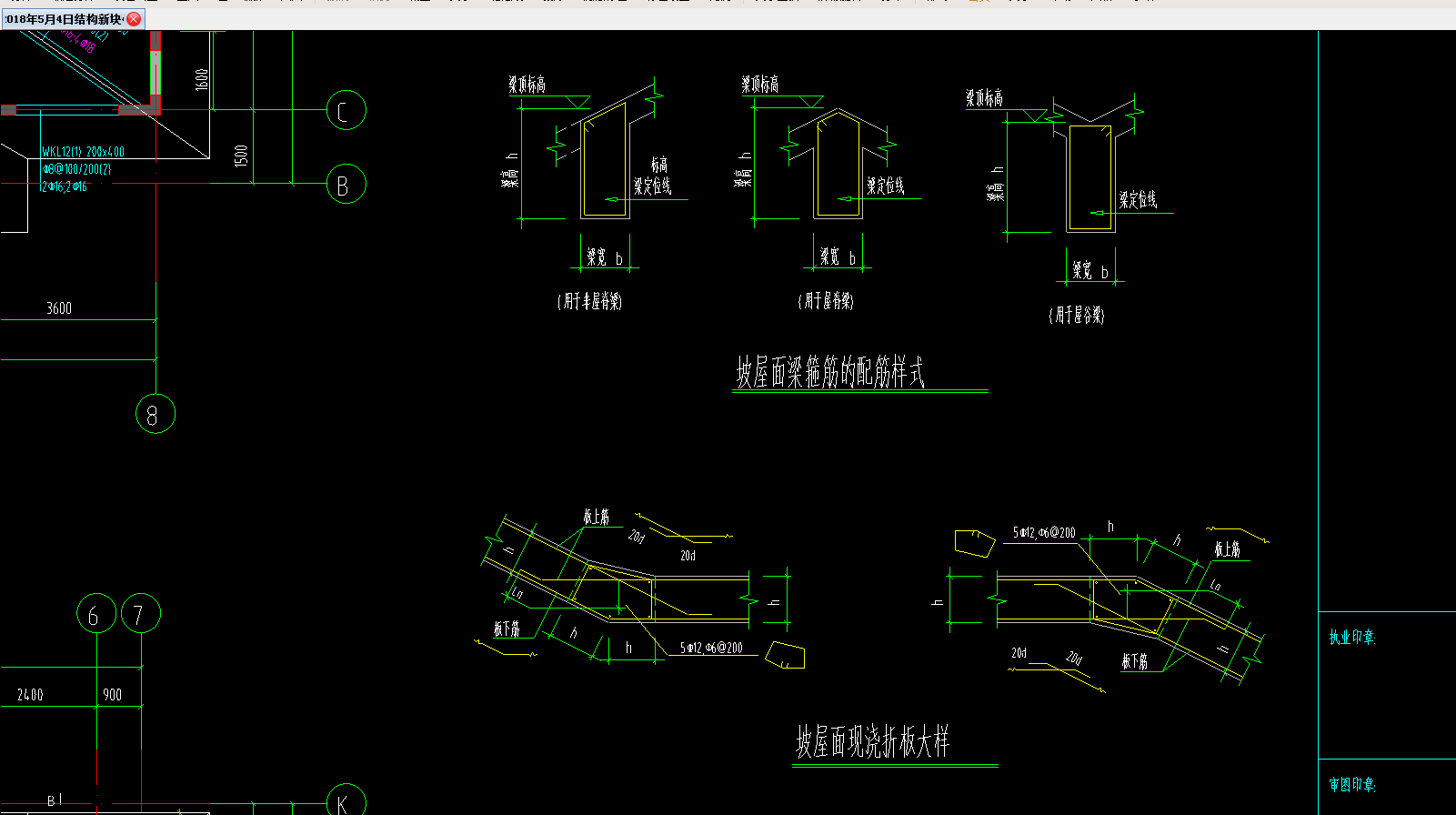
Task: Click caption (用于屋谷梁)
Action: 1077,315
